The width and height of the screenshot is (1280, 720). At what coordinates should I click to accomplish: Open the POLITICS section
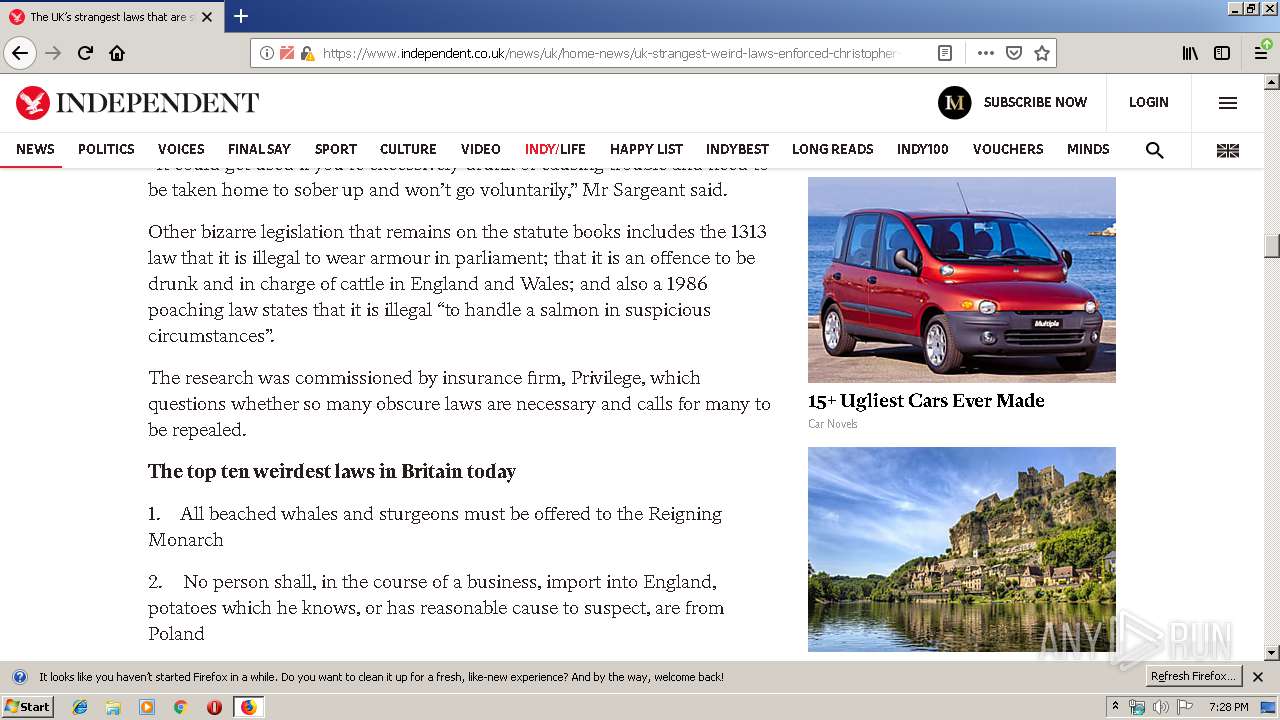click(106, 149)
